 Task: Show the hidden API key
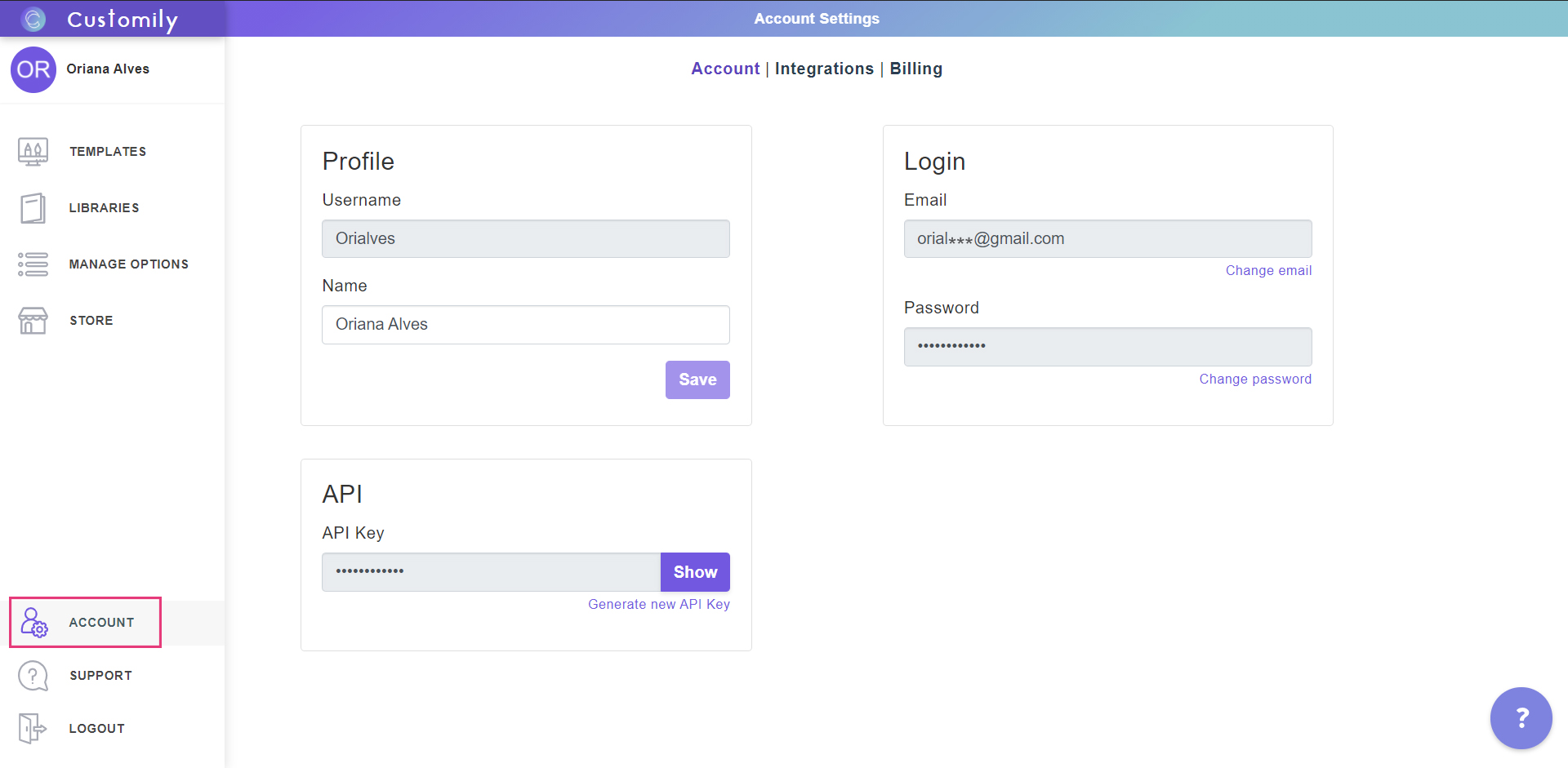tap(695, 572)
